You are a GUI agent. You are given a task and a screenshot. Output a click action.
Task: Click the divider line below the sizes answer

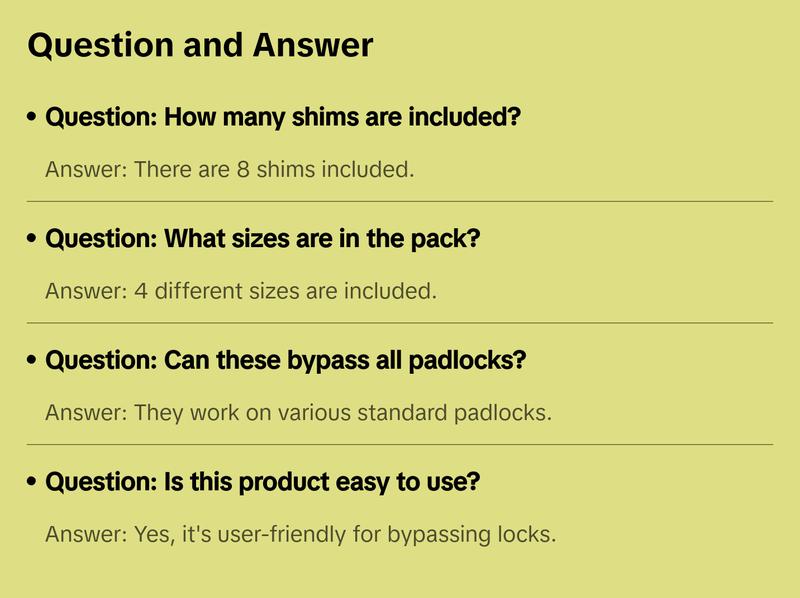click(x=400, y=323)
